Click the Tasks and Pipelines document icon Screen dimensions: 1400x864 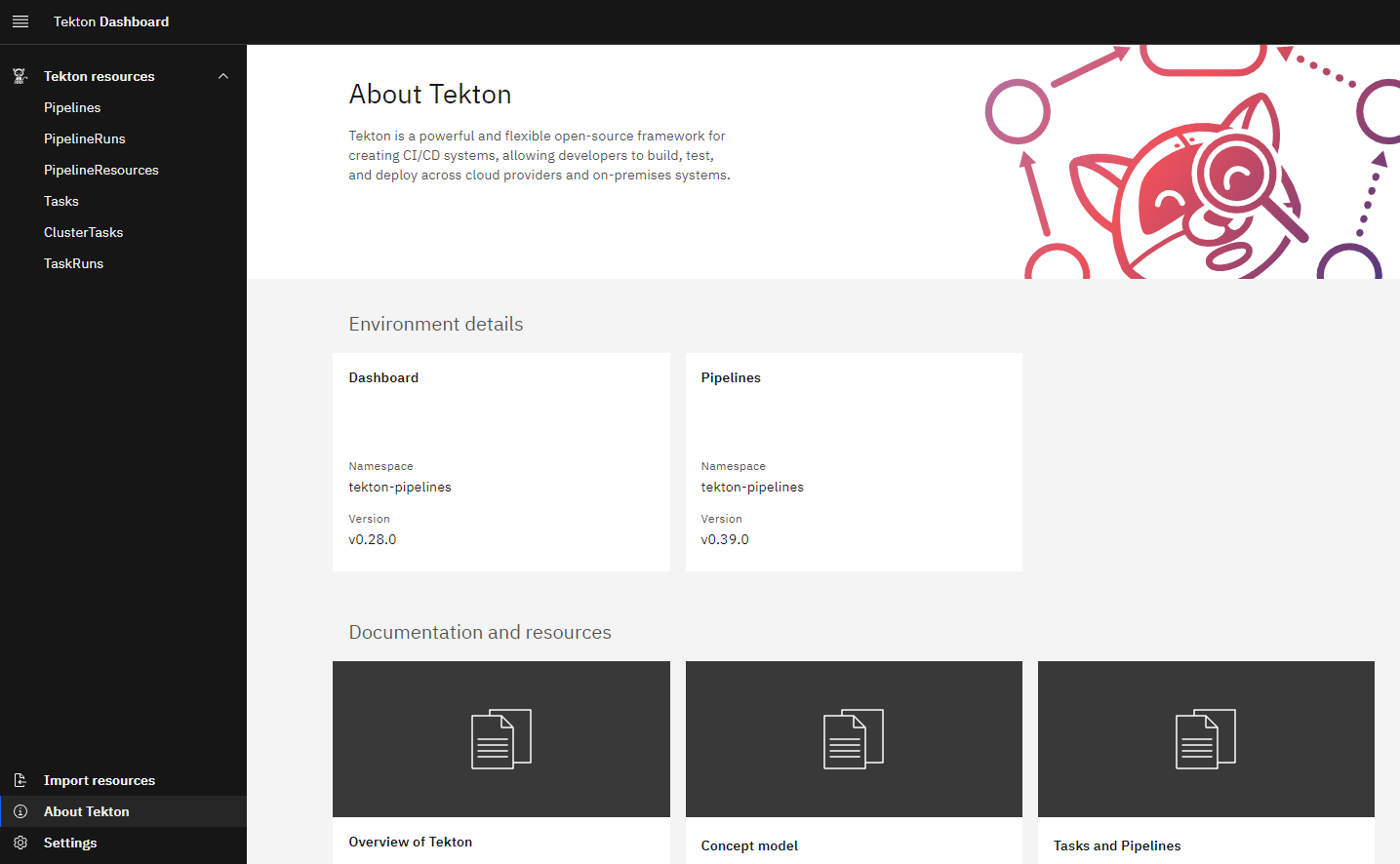tap(1206, 739)
